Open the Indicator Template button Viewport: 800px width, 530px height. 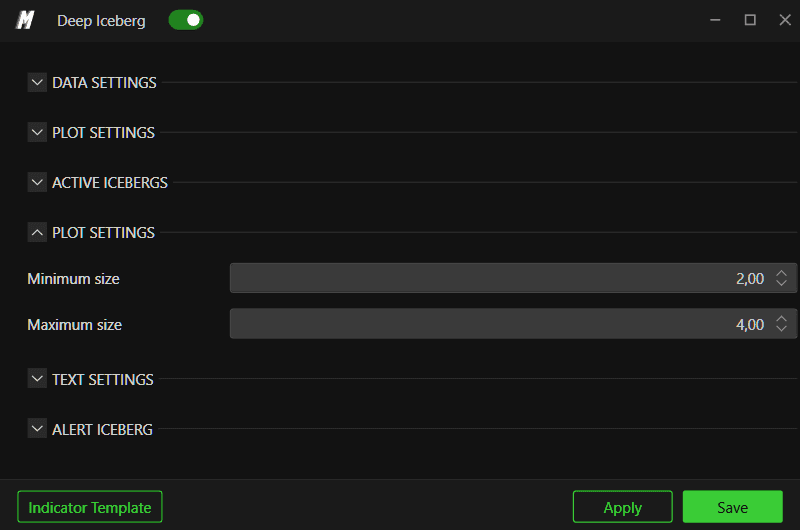90,507
